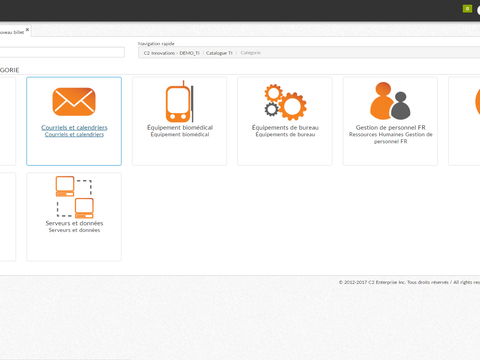Go to Catalogue TI breadcrumb

(219, 53)
